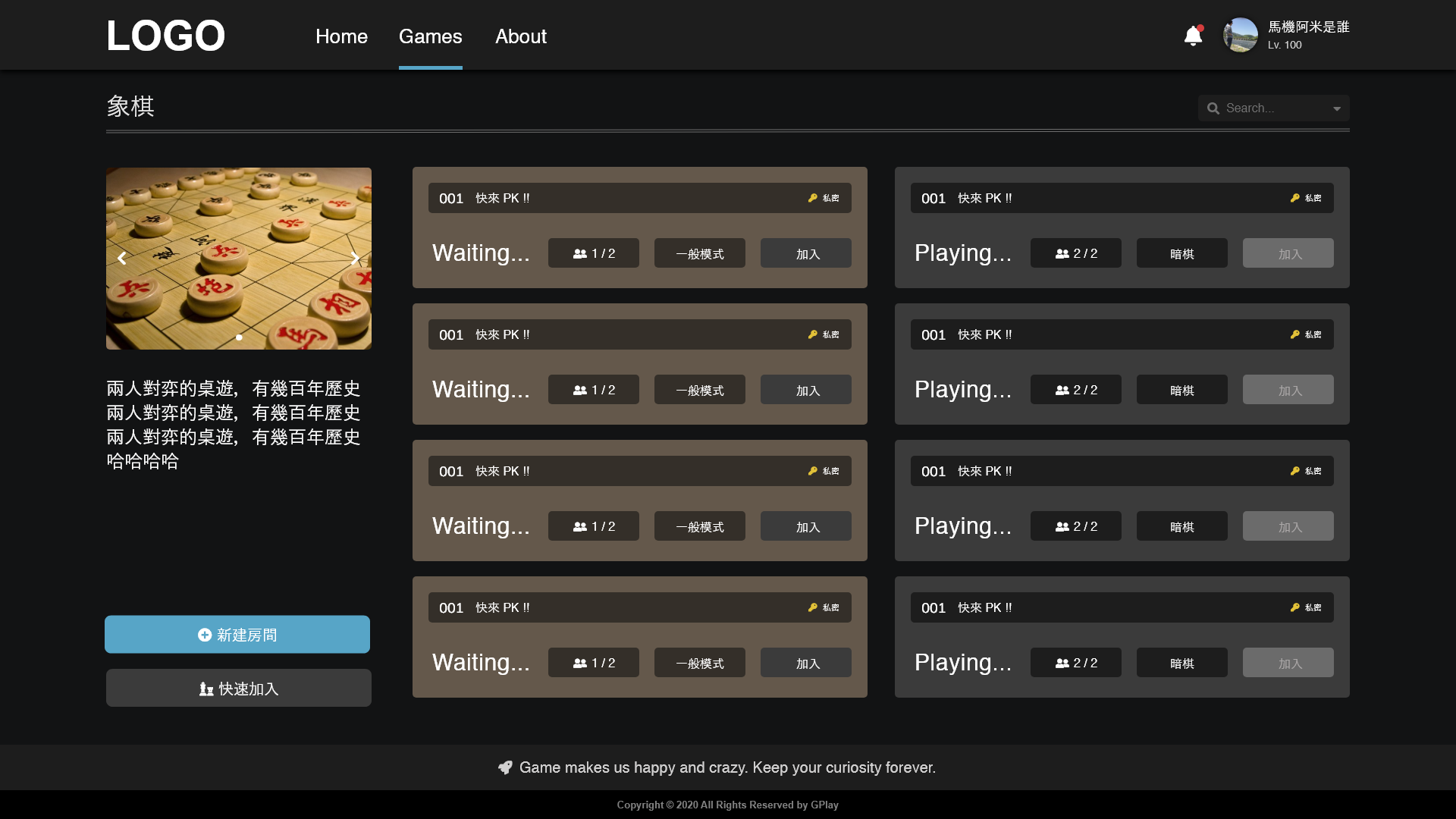This screenshot has width=1456, height=819.
Task: Click the LOGO in header
Action: (165, 36)
